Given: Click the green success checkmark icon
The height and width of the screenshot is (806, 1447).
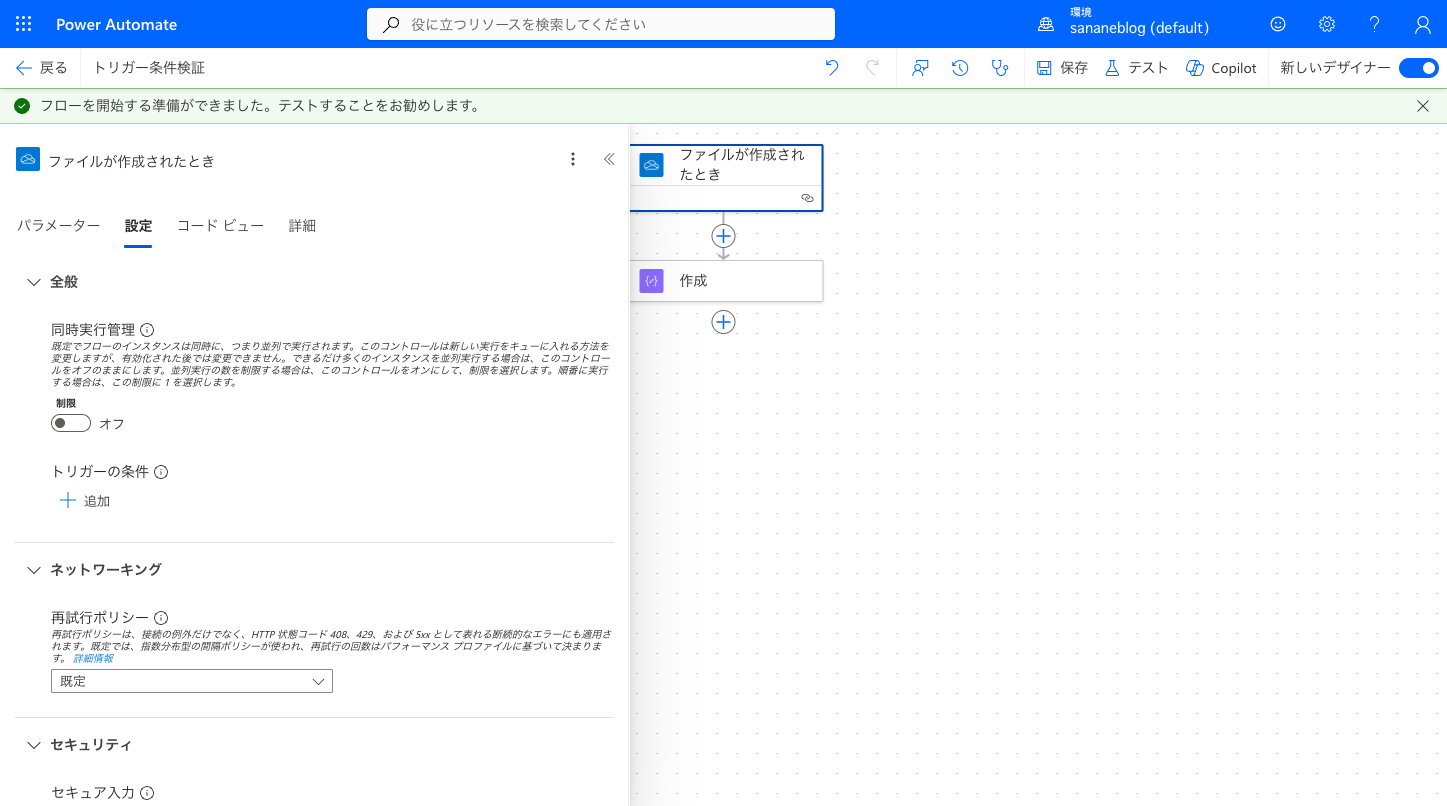Looking at the screenshot, I should [22, 106].
